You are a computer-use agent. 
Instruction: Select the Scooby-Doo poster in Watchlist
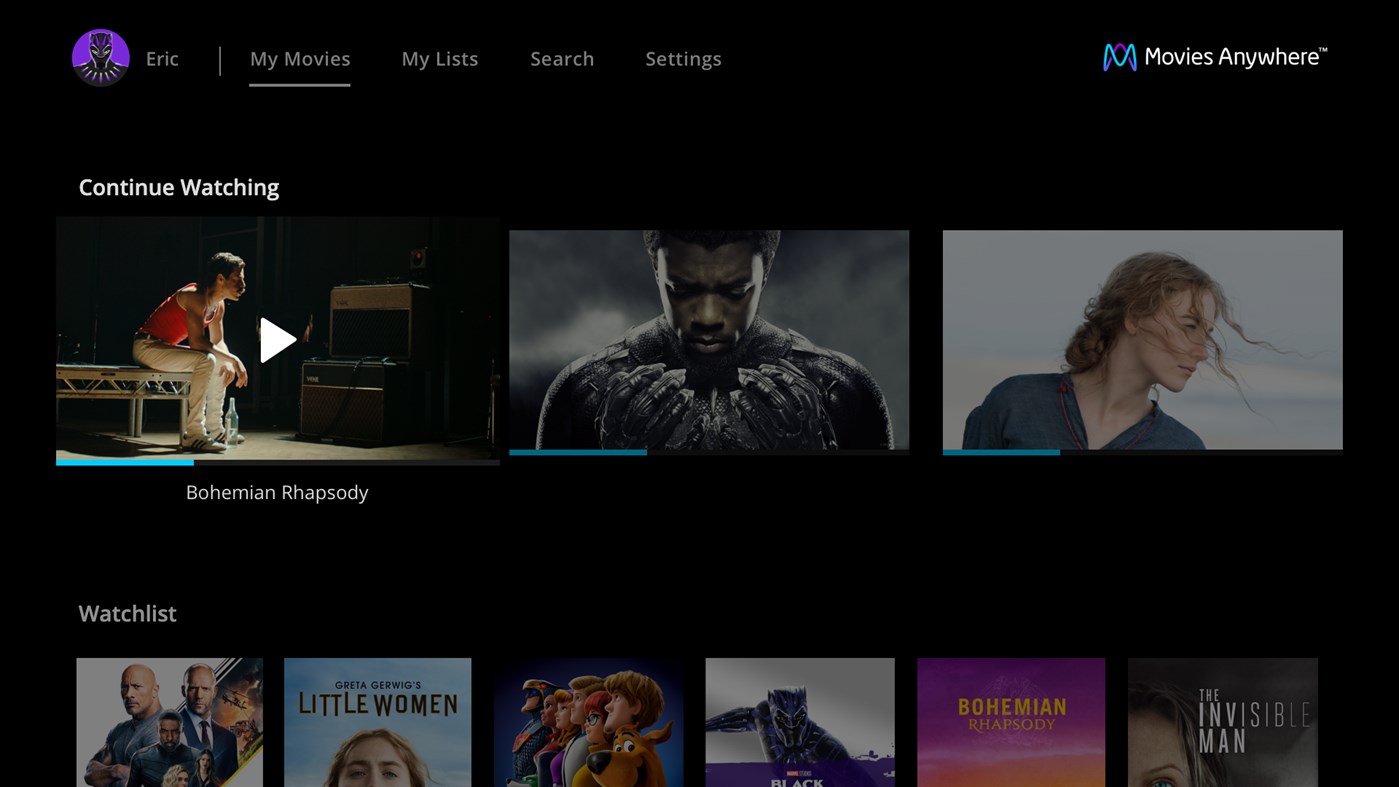pyautogui.click(x=588, y=722)
